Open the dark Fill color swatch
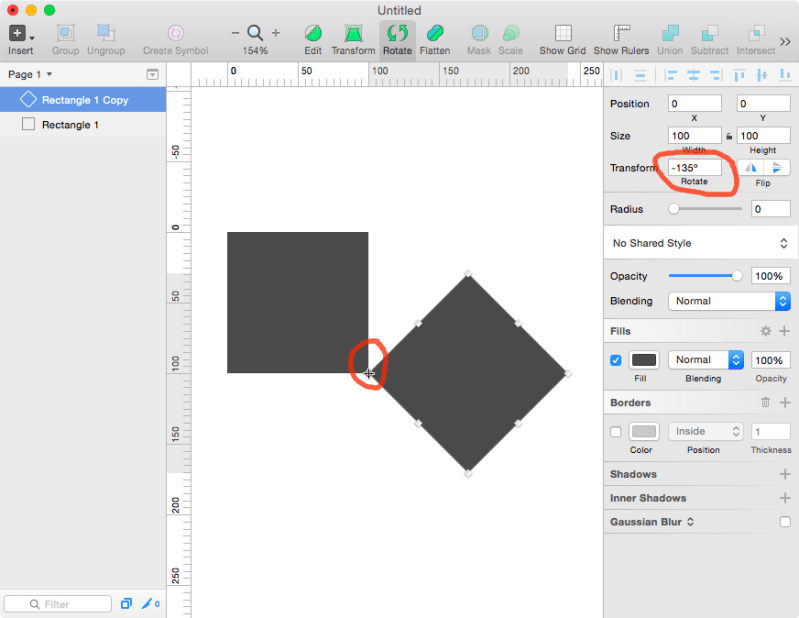799x618 pixels. click(x=644, y=360)
